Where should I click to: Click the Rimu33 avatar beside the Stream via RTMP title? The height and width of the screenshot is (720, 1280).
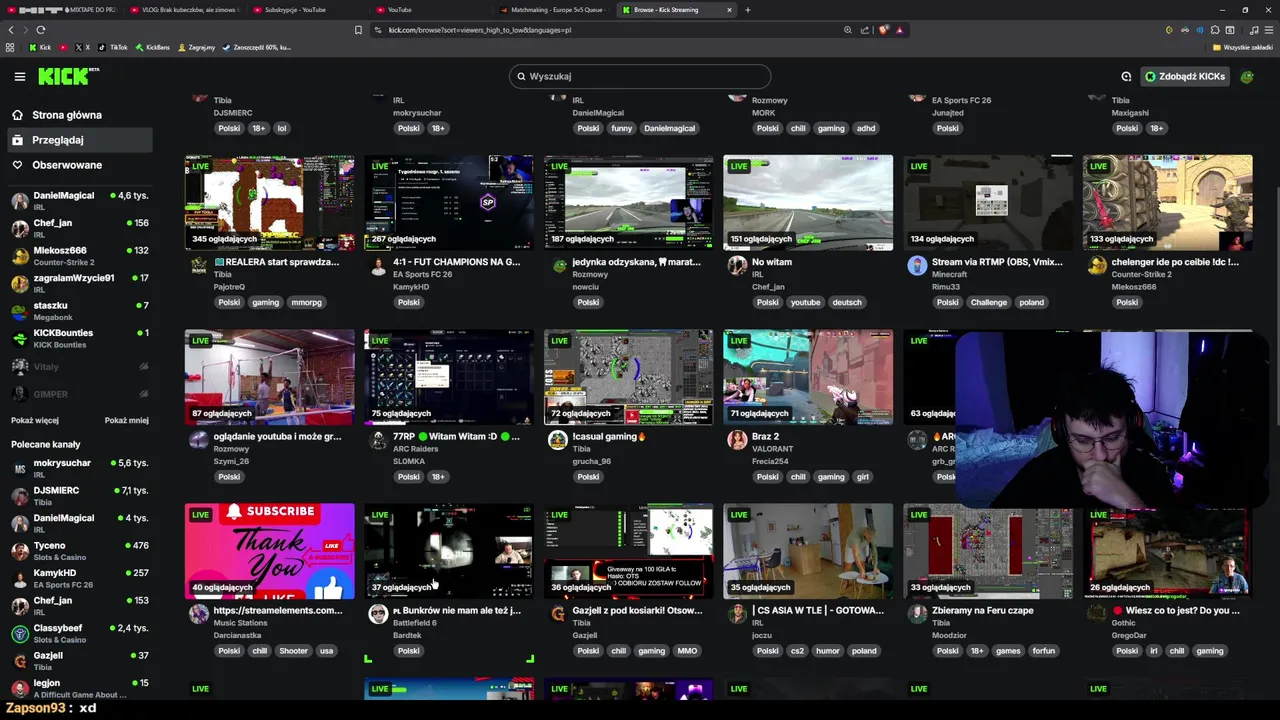pos(917,265)
